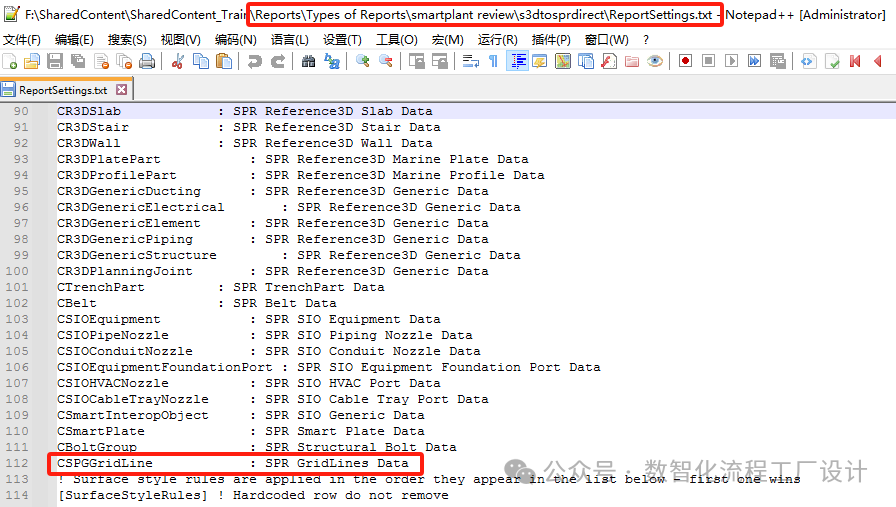Click the Zoom Out magnifier icon
This screenshot has height=507, width=896.
point(386,61)
